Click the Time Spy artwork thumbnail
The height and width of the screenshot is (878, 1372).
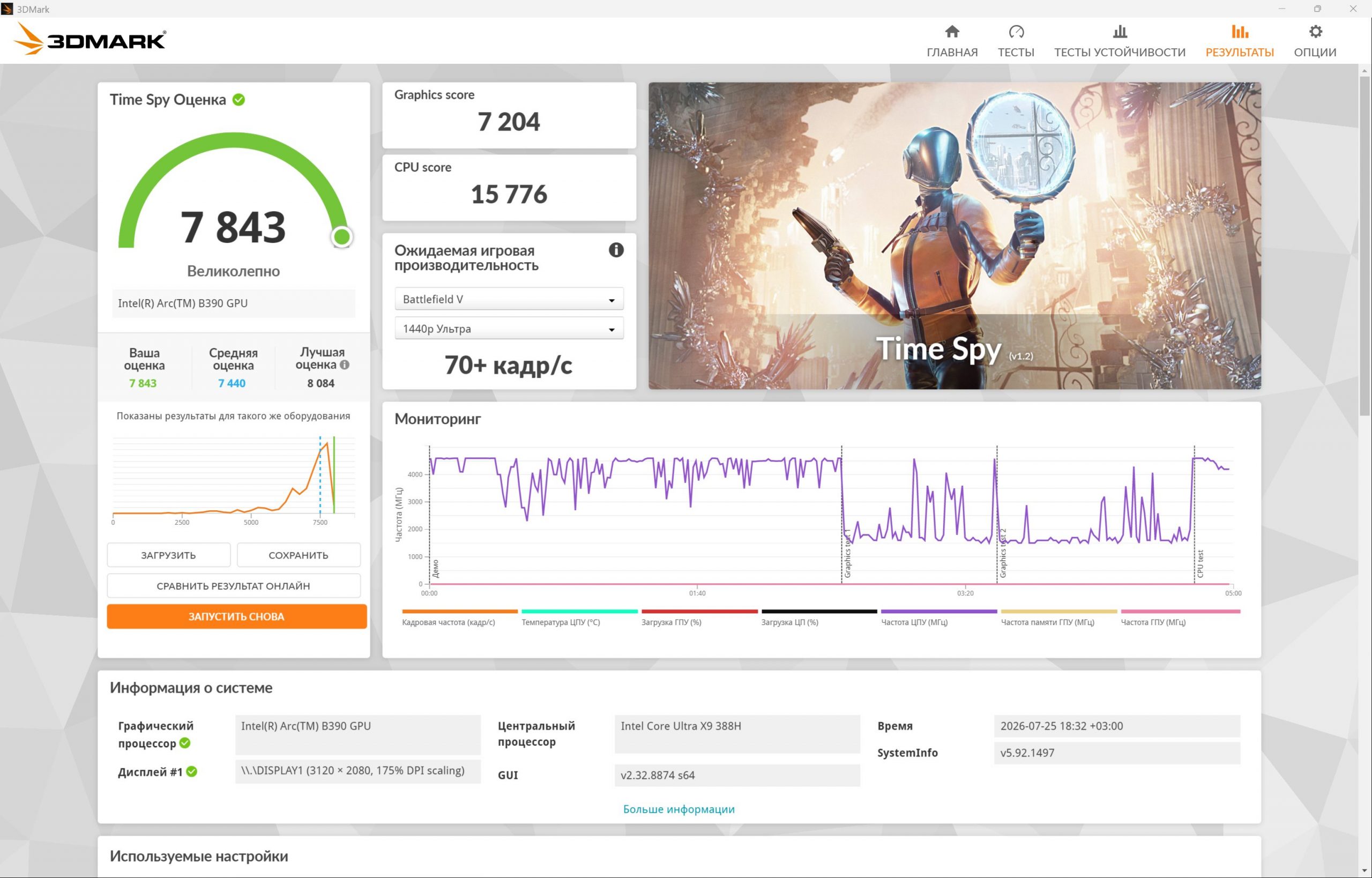(954, 235)
